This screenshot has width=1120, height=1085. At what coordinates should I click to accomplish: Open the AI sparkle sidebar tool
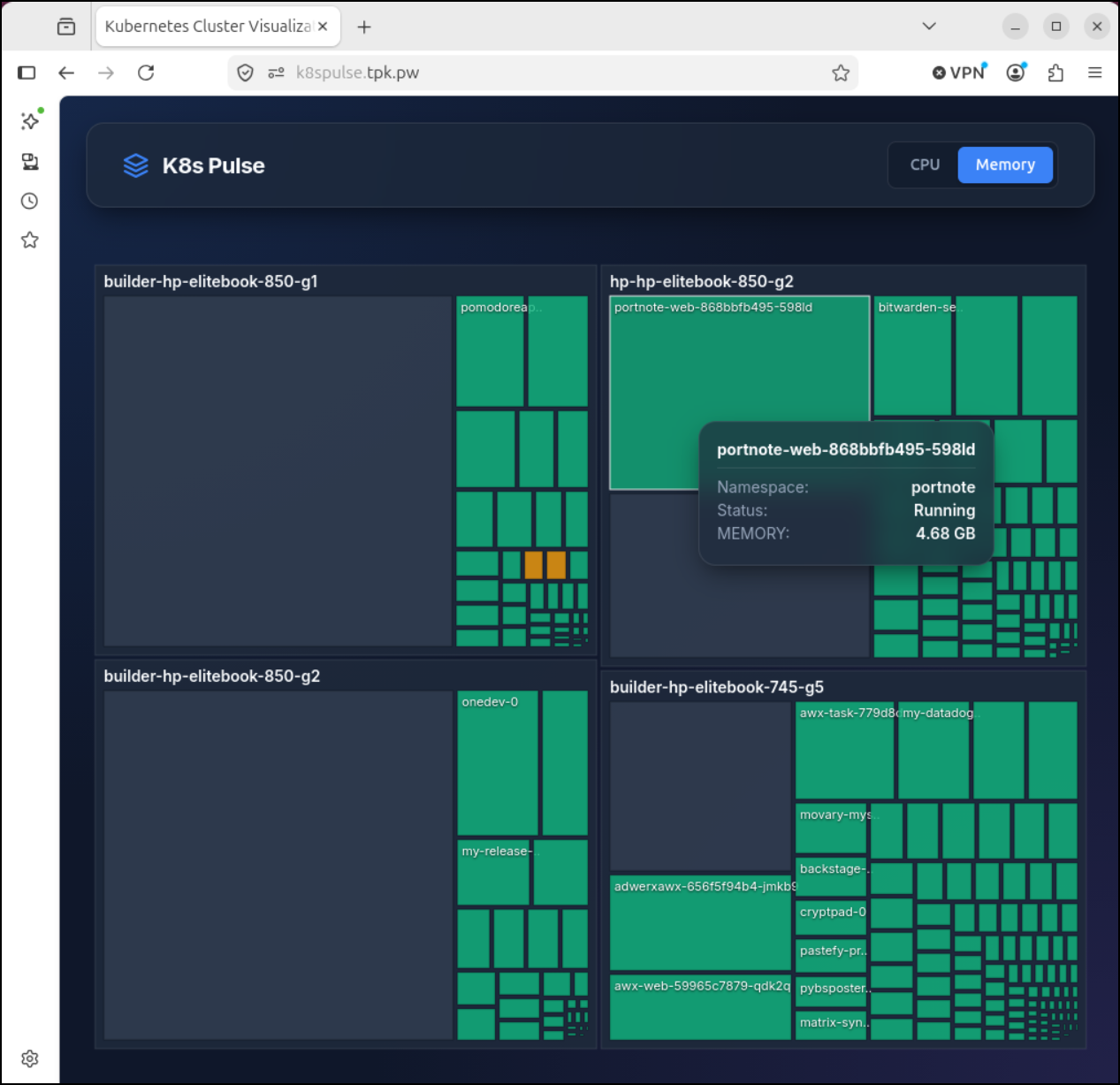click(x=30, y=120)
